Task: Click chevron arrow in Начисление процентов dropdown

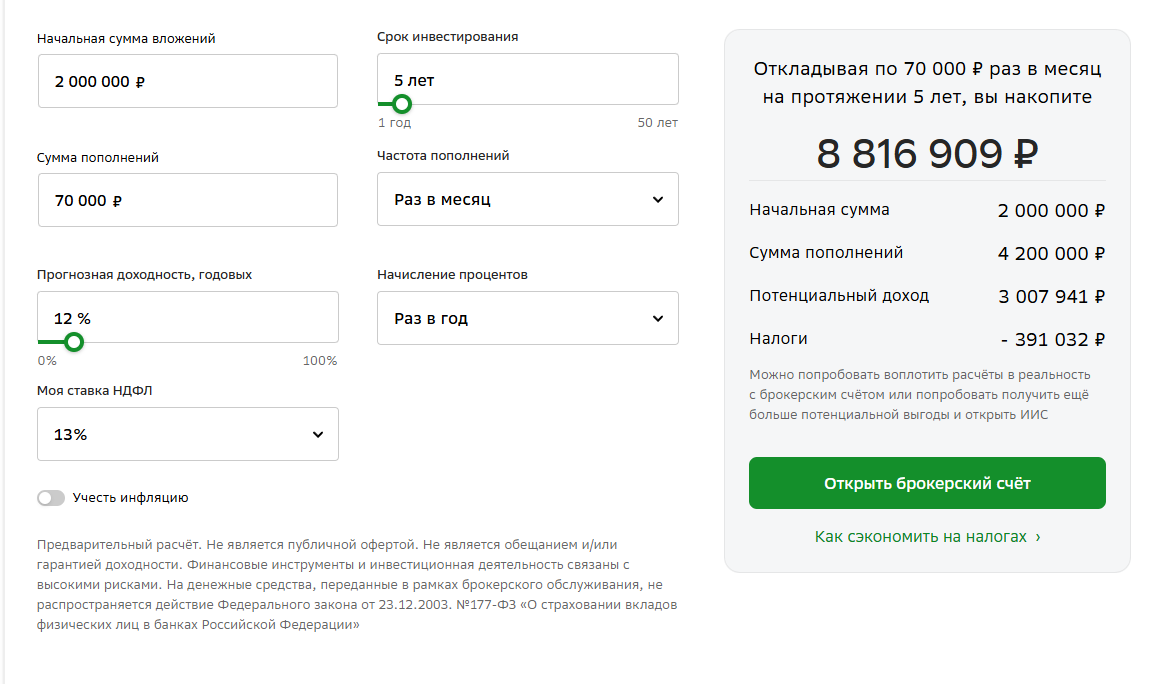Action: (658, 319)
